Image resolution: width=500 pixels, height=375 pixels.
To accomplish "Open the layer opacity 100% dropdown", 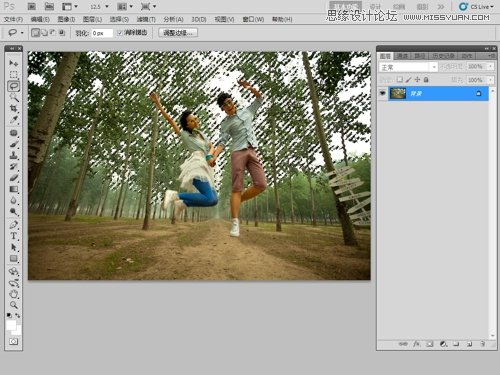I will pyautogui.click(x=490, y=67).
